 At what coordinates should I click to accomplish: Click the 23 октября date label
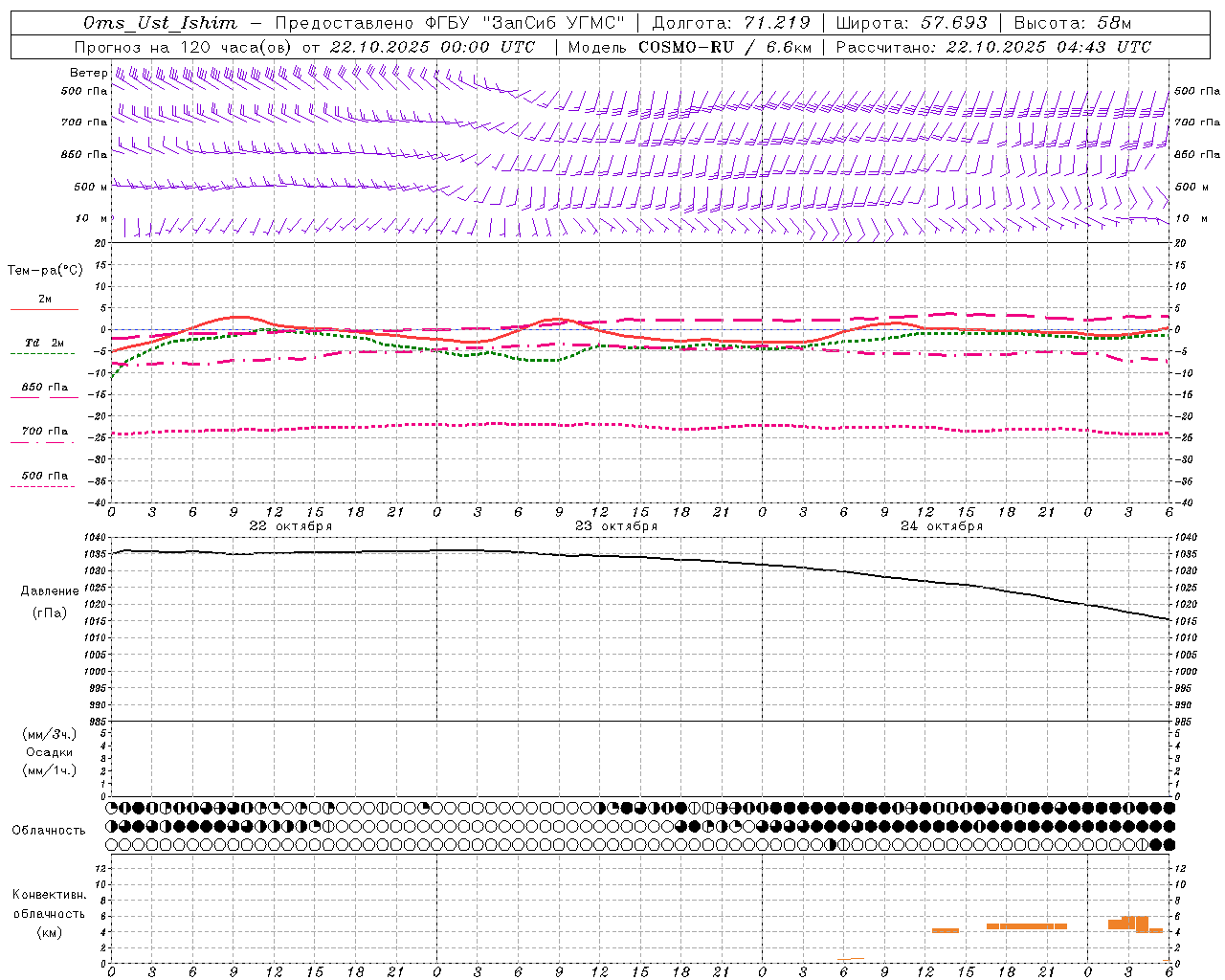tap(616, 526)
